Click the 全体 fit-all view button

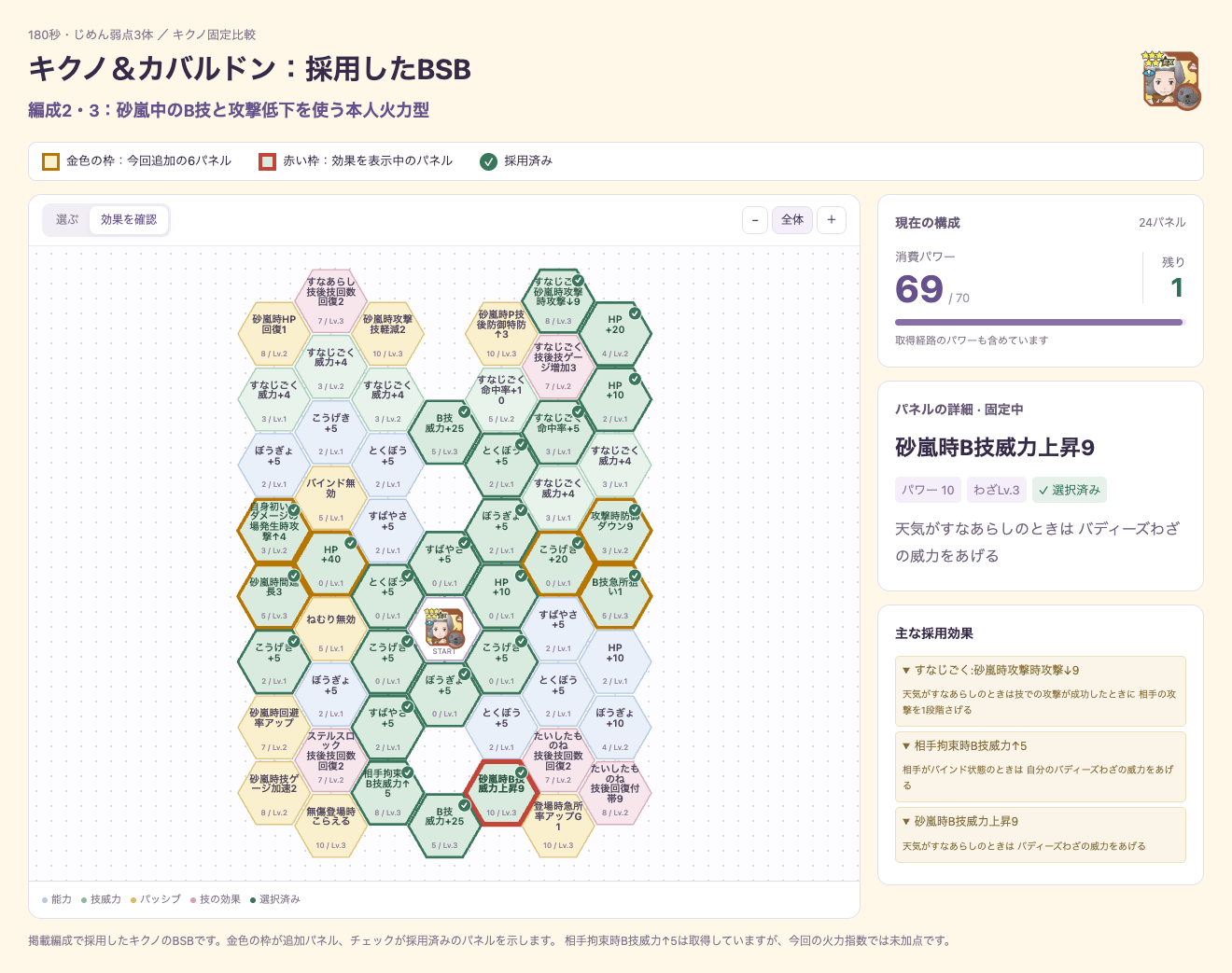click(792, 220)
